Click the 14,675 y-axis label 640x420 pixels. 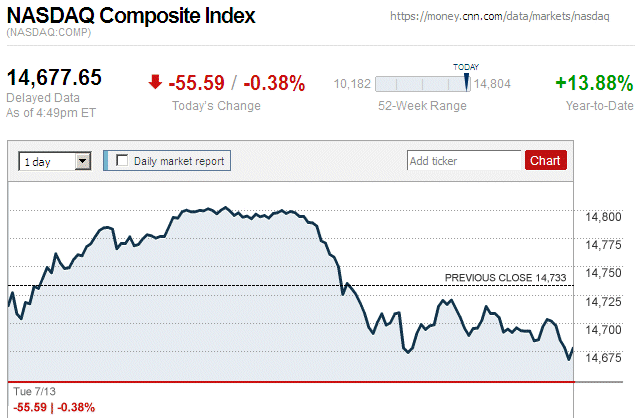tap(603, 358)
